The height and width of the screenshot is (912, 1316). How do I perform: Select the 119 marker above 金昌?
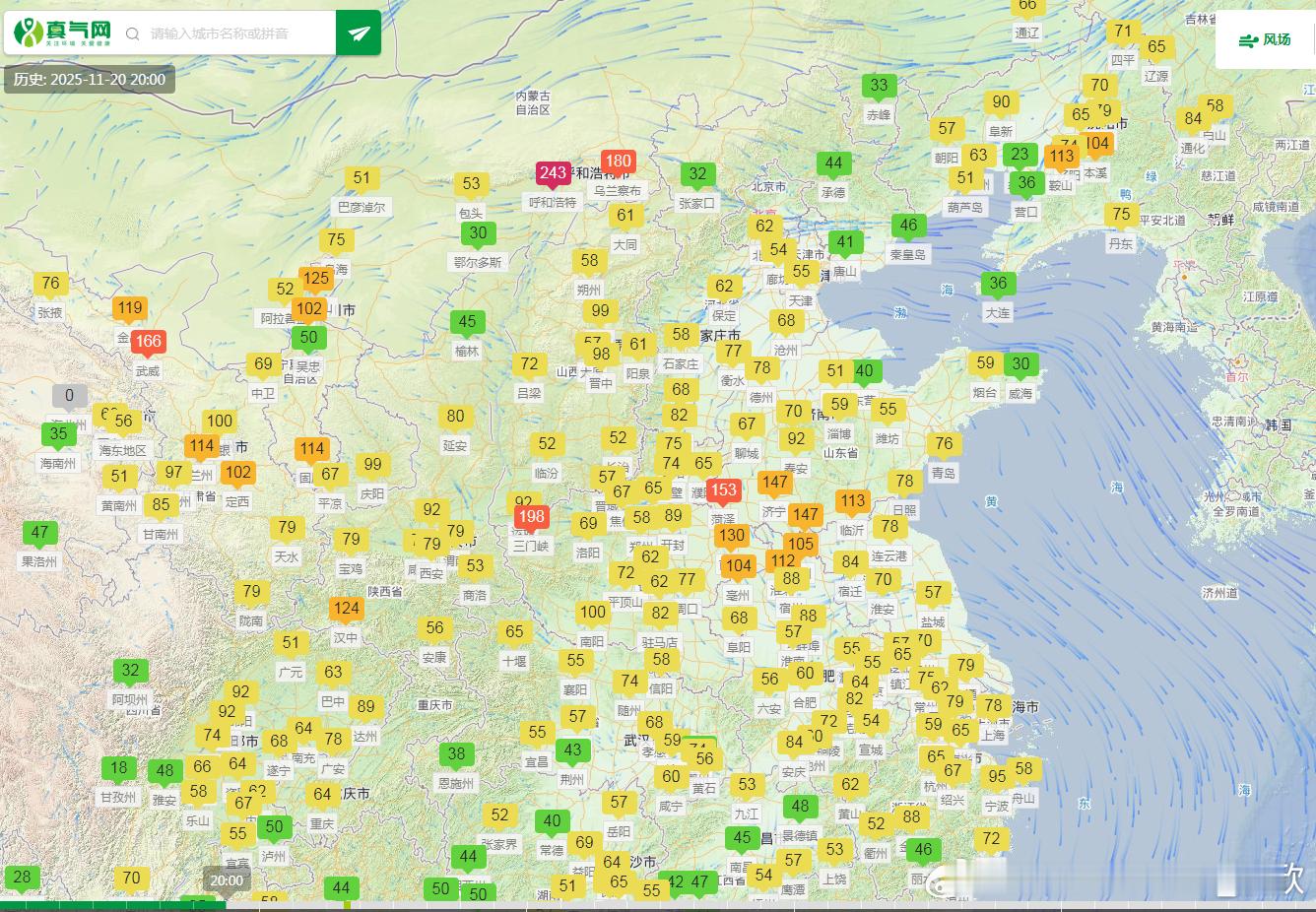click(130, 308)
